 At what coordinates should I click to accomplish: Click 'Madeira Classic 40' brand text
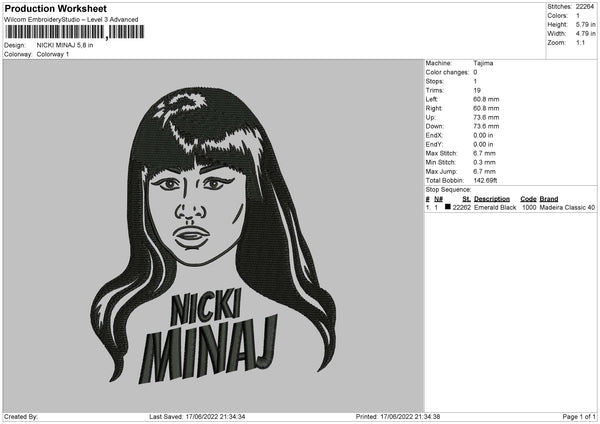click(567, 207)
